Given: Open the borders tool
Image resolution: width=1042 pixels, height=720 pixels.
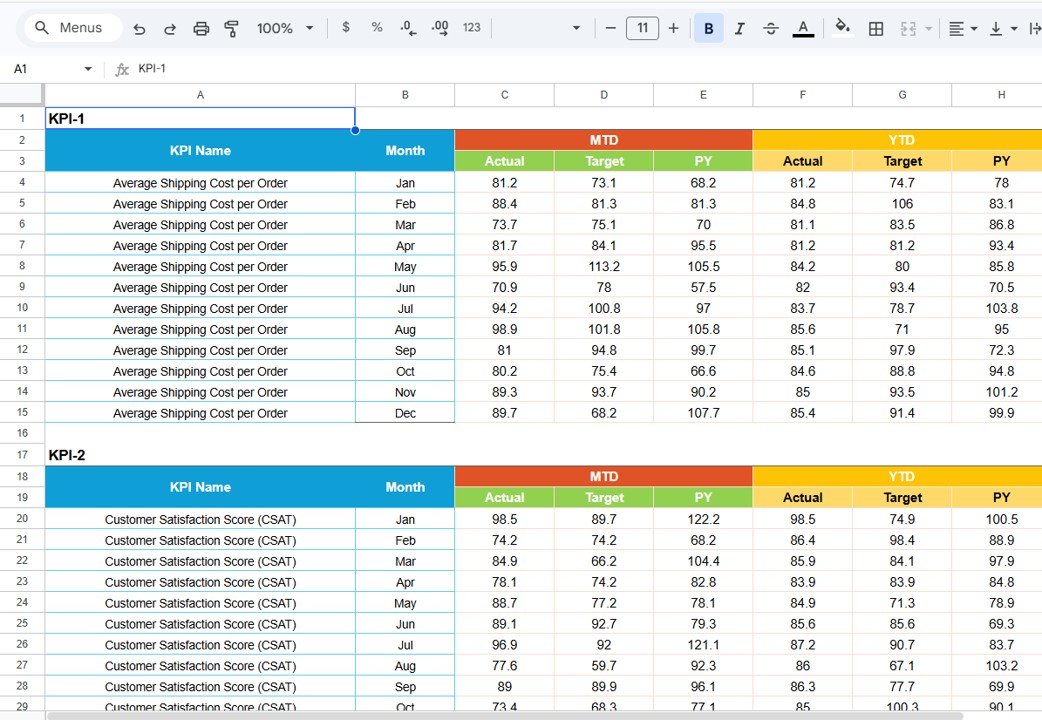Looking at the screenshot, I should click(875, 28).
